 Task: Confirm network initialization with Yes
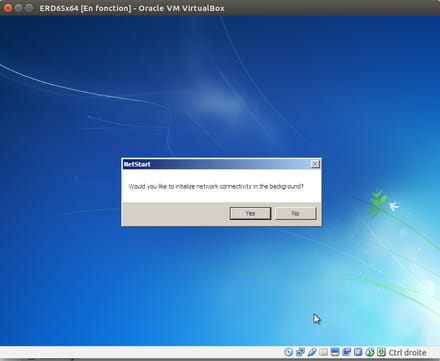250,213
